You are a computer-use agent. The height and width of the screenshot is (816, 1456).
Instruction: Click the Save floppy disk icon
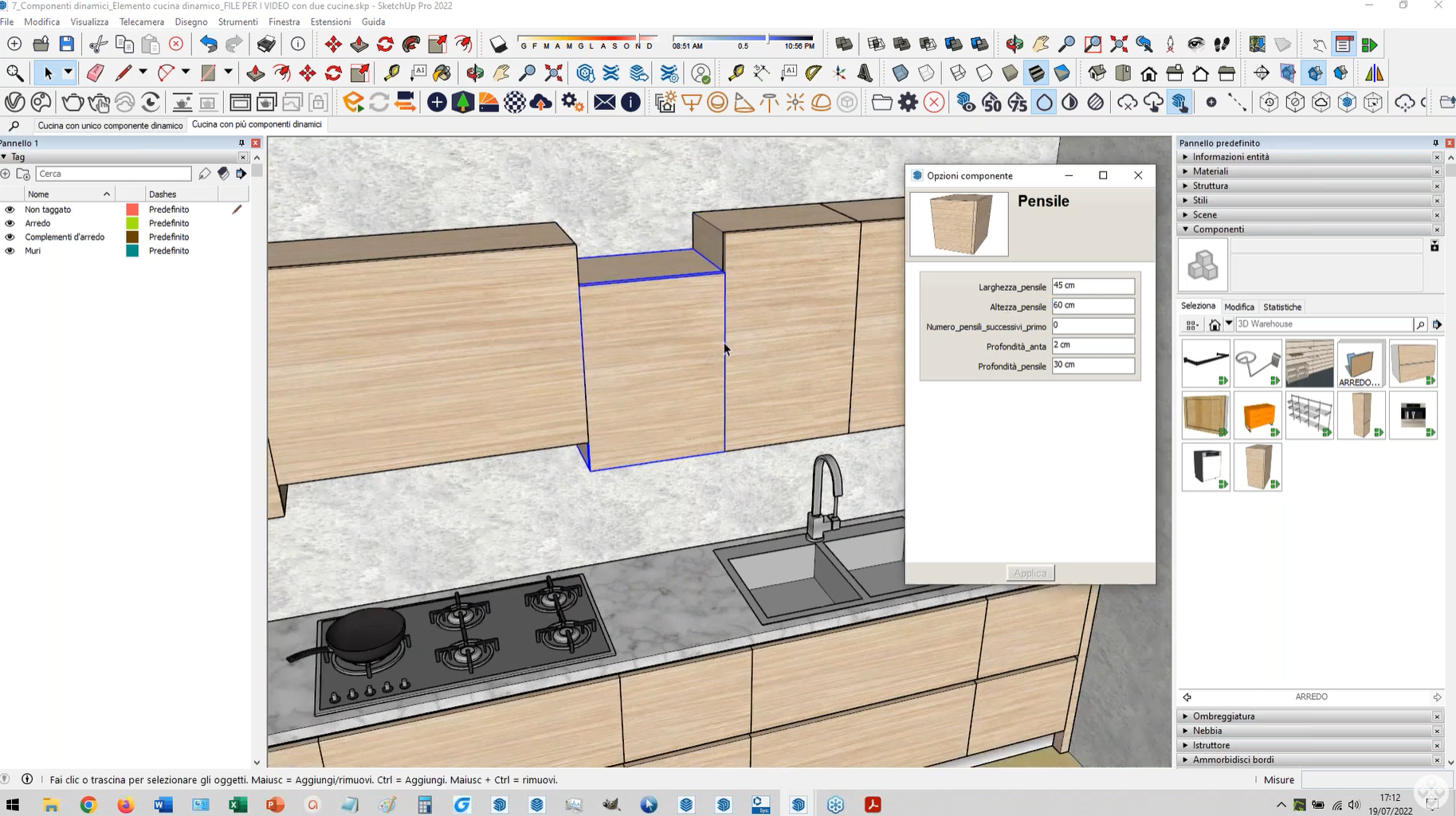click(67, 45)
